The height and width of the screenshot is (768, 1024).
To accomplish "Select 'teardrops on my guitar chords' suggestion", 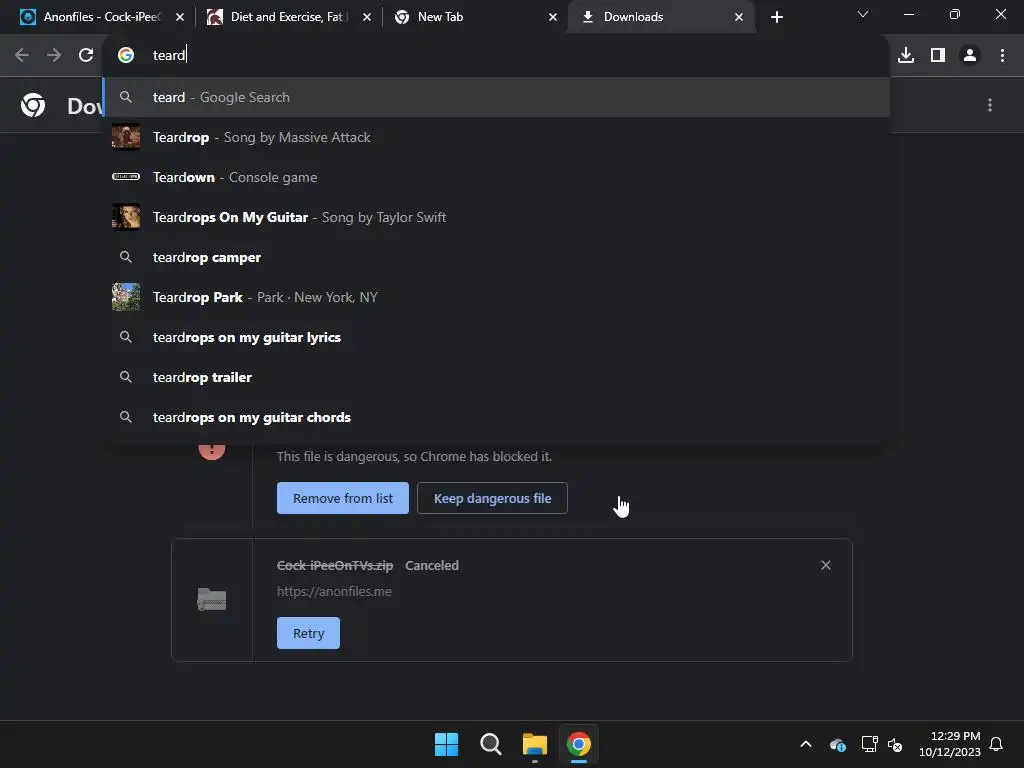I will 496,417.
